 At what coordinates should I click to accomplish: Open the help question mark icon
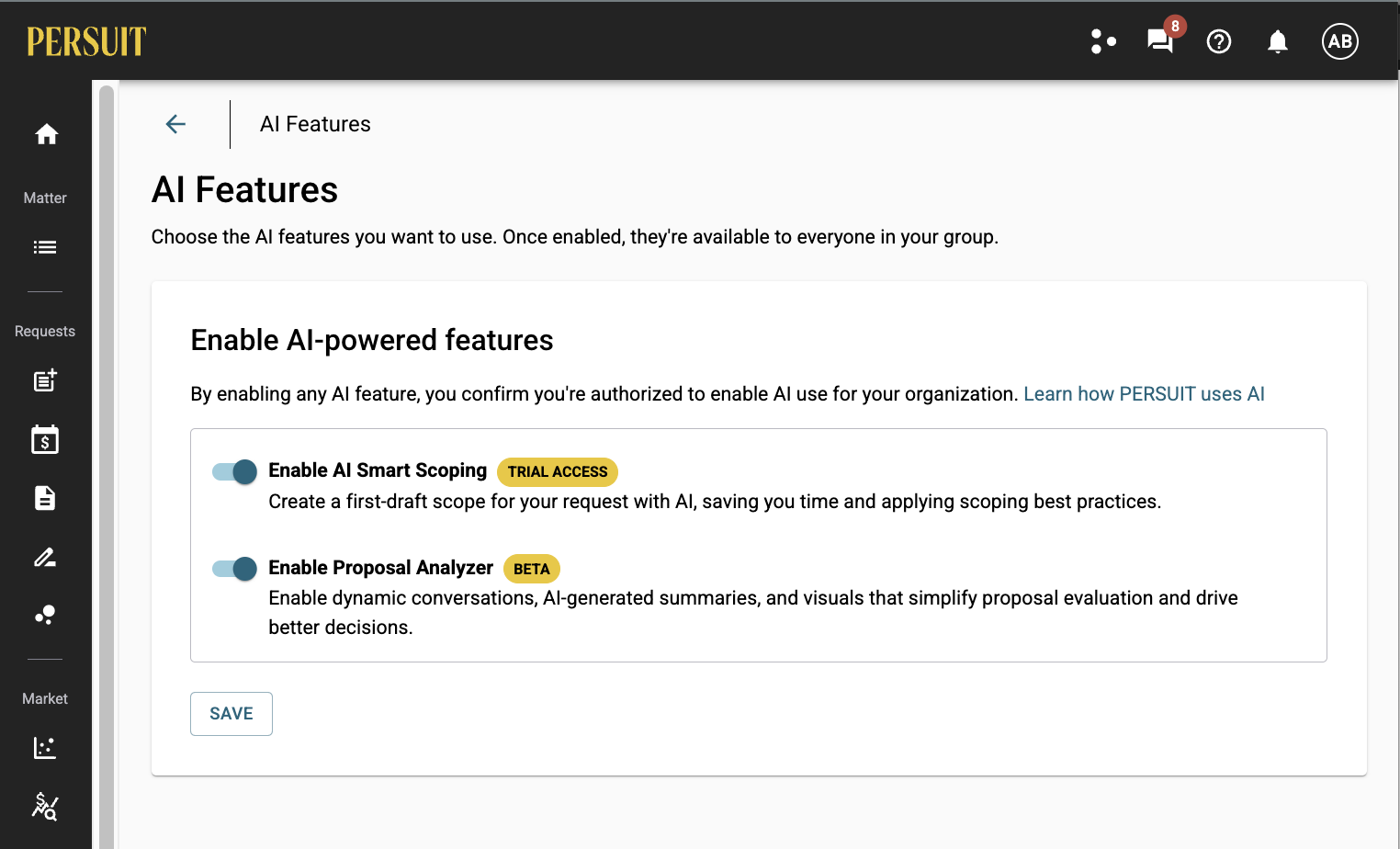click(1219, 41)
